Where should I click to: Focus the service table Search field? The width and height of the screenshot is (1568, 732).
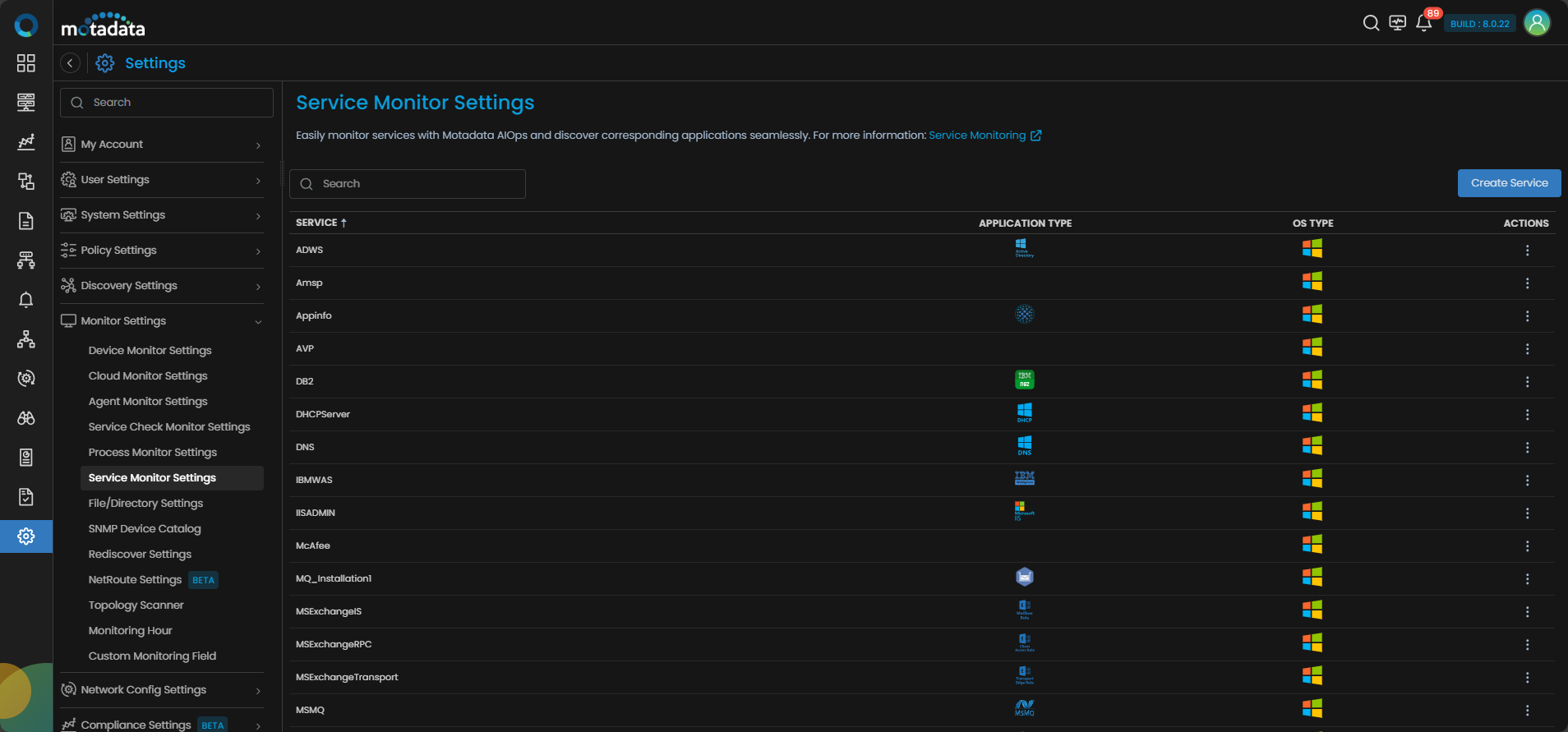[x=408, y=184]
